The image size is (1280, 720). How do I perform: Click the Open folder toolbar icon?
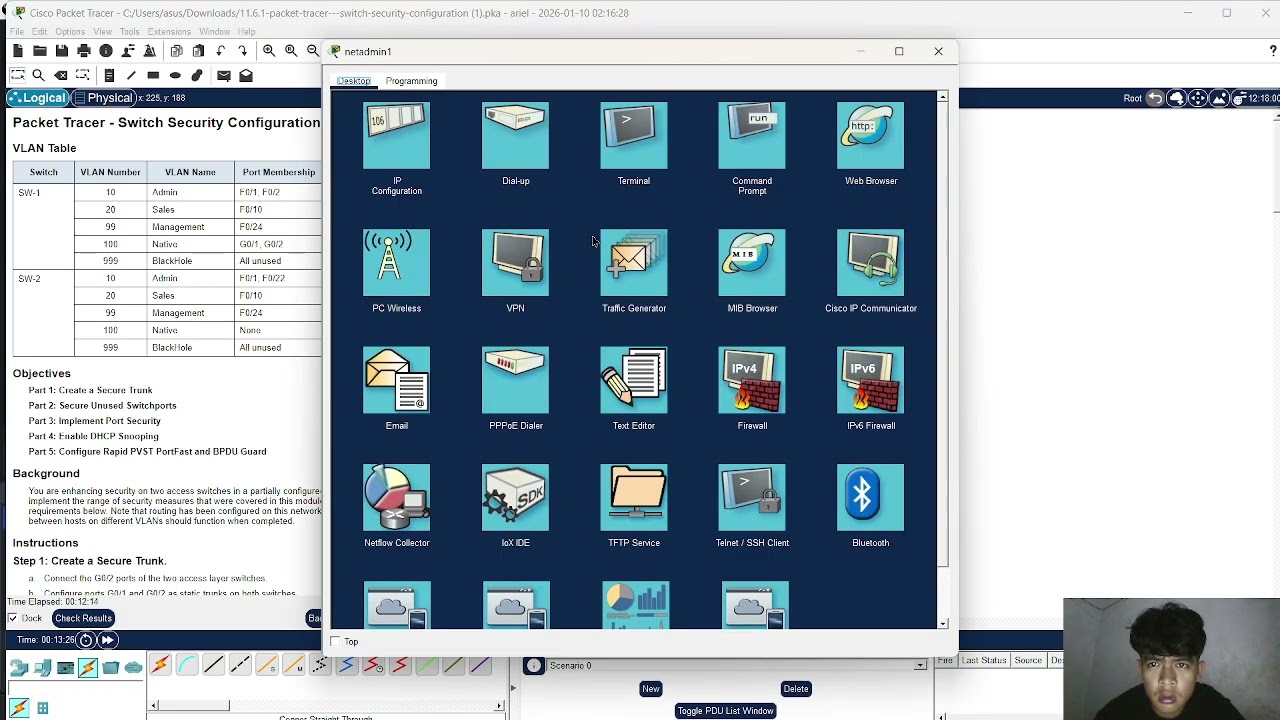(40, 51)
